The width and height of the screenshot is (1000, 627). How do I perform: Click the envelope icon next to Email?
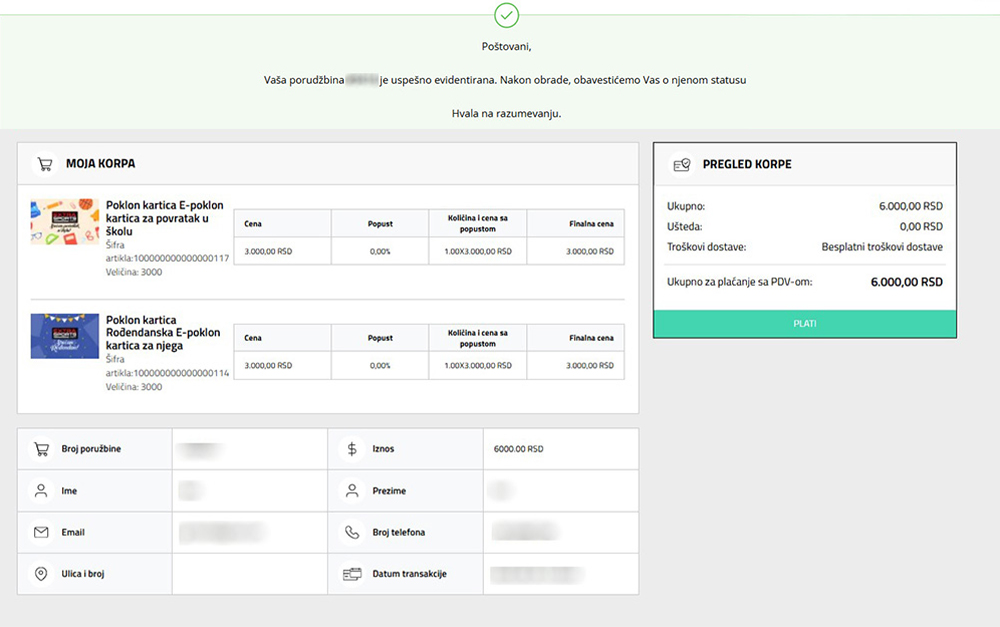41,532
